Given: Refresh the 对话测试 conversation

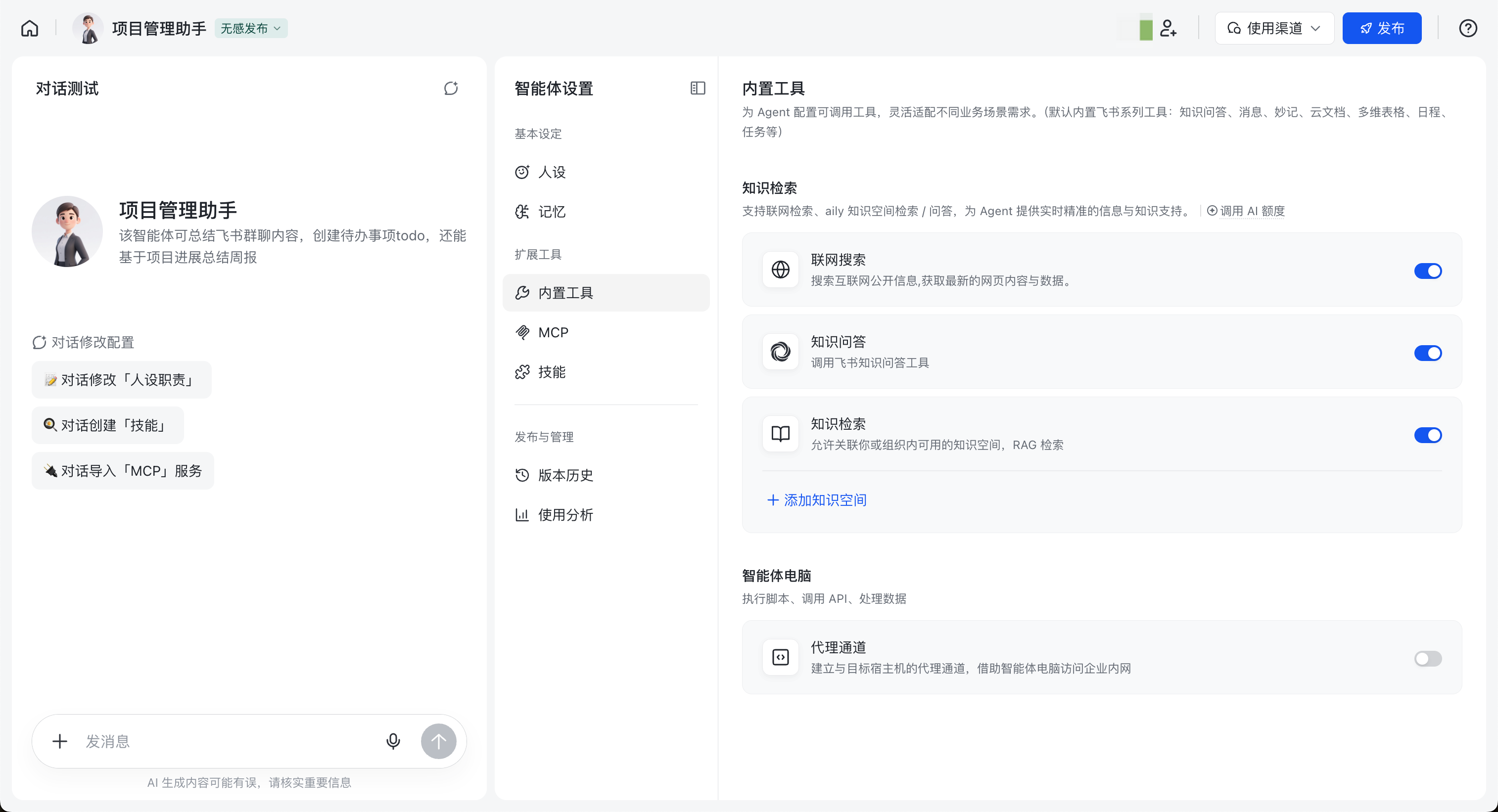Looking at the screenshot, I should pos(451,89).
